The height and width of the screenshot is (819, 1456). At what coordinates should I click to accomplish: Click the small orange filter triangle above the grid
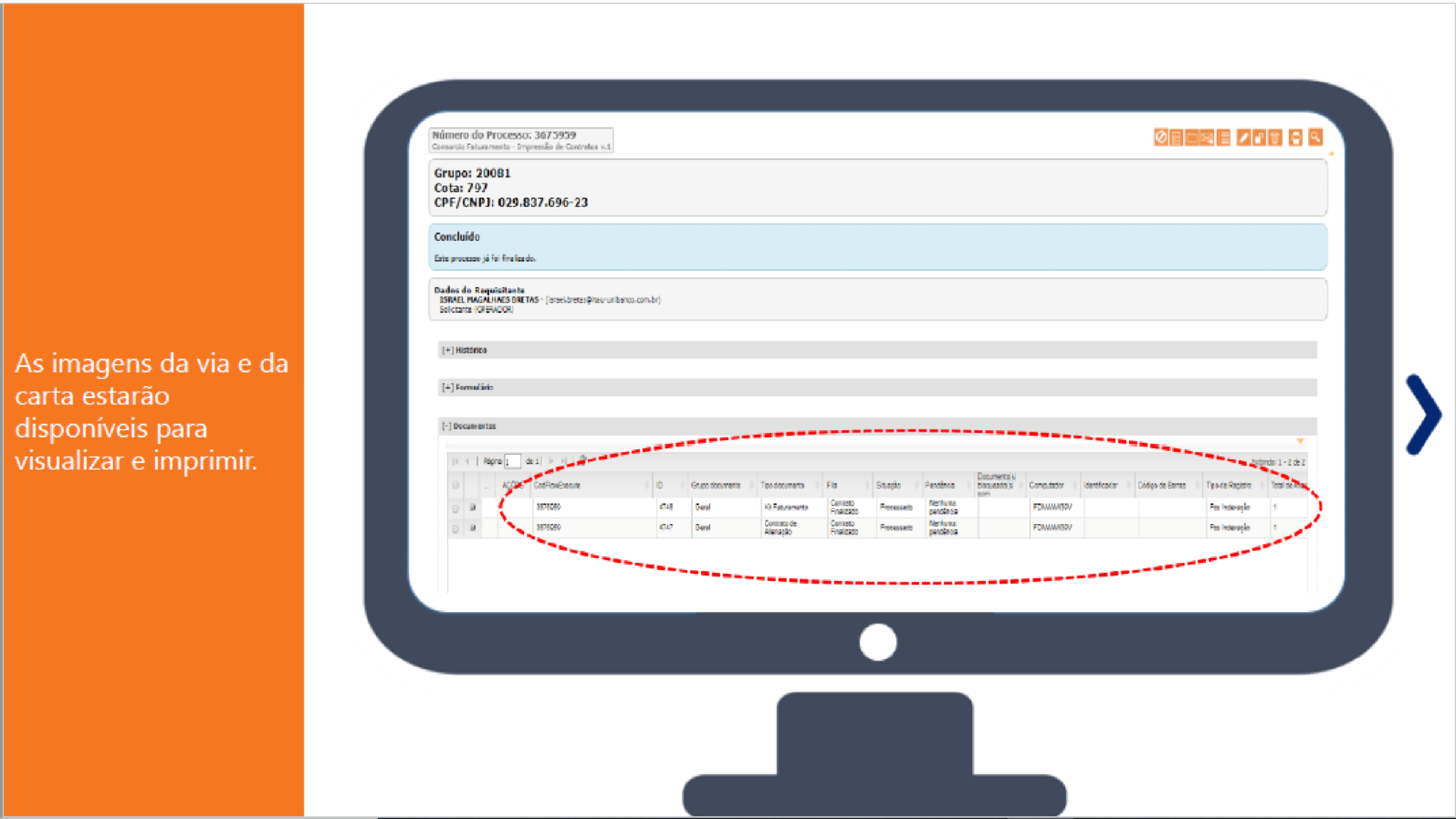(1300, 441)
